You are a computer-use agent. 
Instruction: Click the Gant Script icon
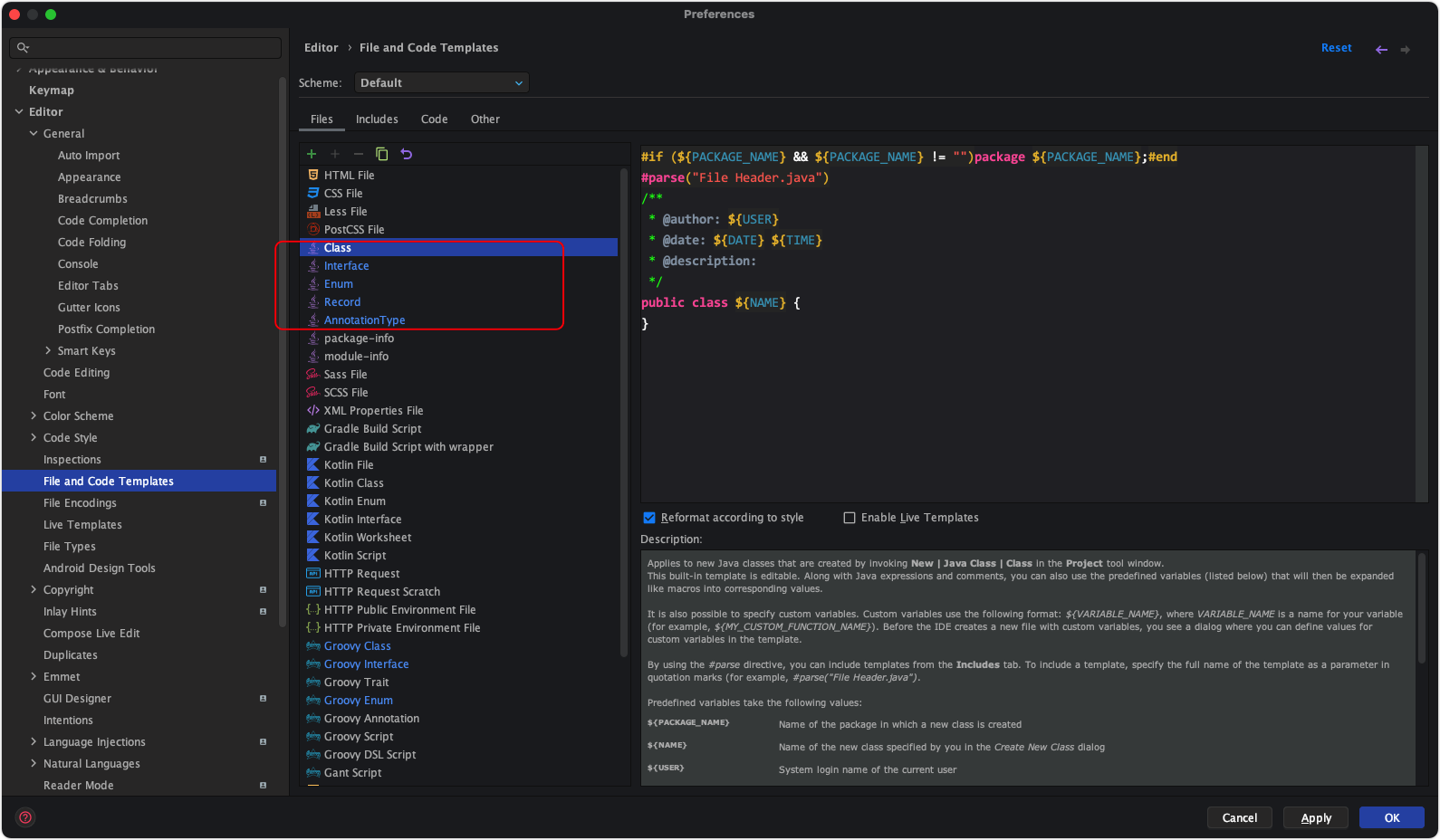pyautogui.click(x=313, y=772)
